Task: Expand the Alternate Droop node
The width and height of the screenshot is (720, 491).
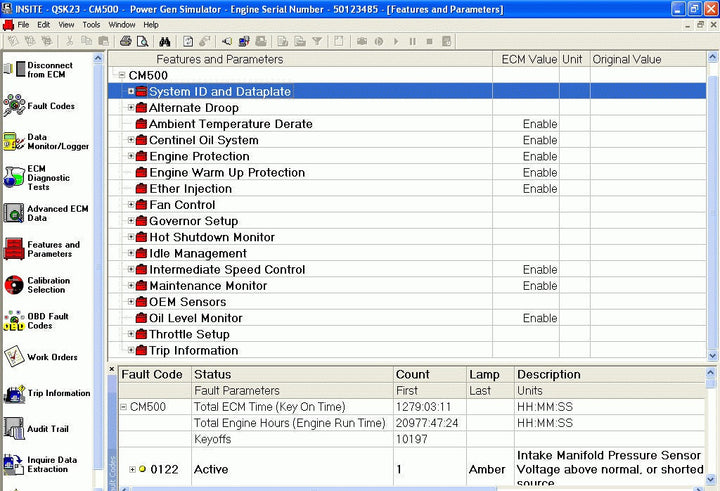Action: pyautogui.click(x=131, y=107)
